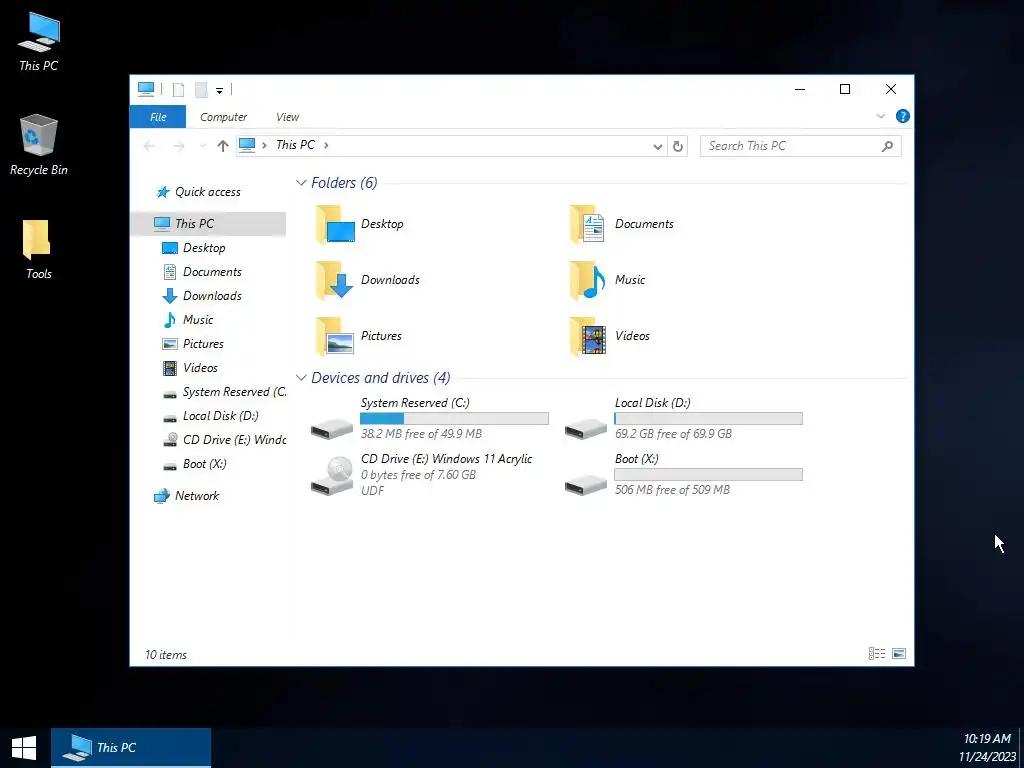1024x768 pixels.
Task: Collapse the Folders (6) group
Action: pyautogui.click(x=301, y=183)
